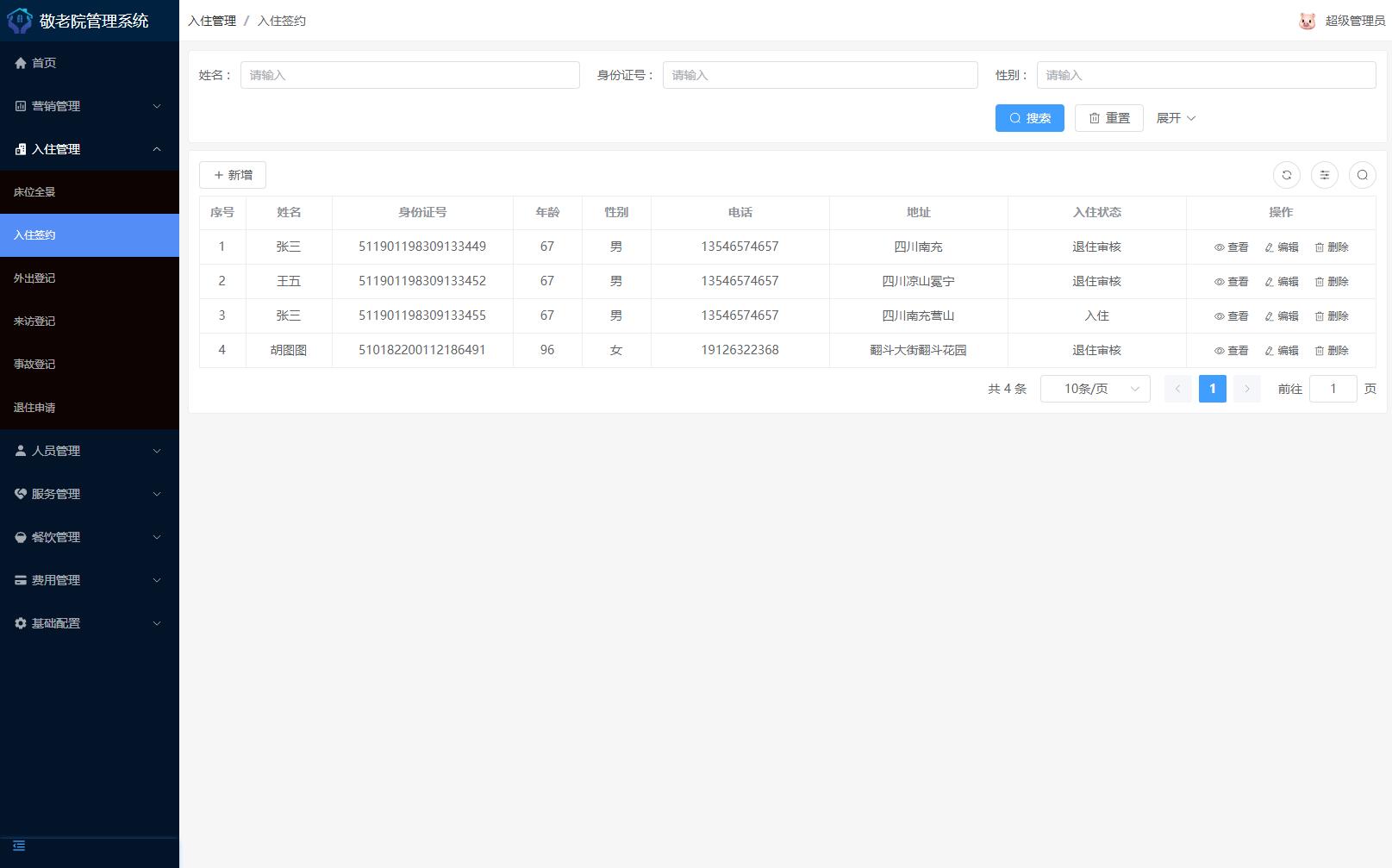The width and height of the screenshot is (1392, 868).
Task: Expand the 服务管理 menu
Action: [90, 494]
